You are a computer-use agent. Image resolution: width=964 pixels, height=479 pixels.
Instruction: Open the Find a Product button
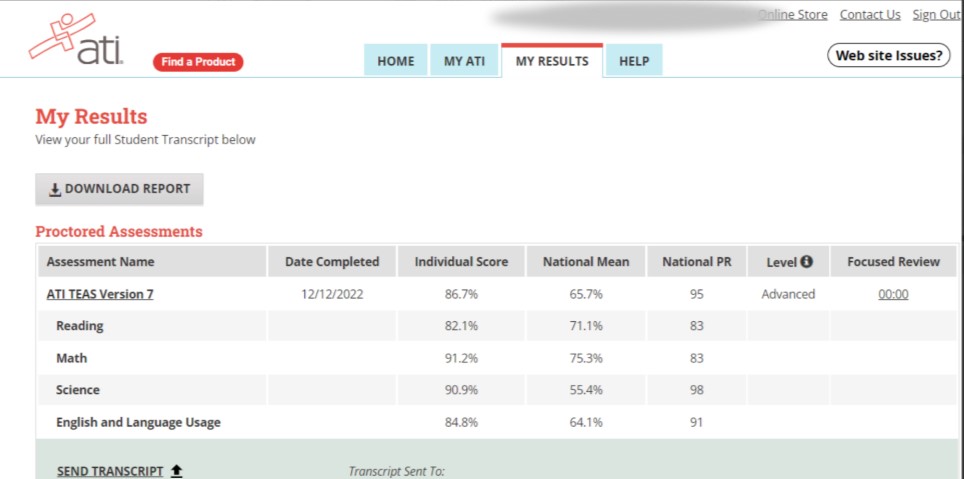tap(198, 61)
